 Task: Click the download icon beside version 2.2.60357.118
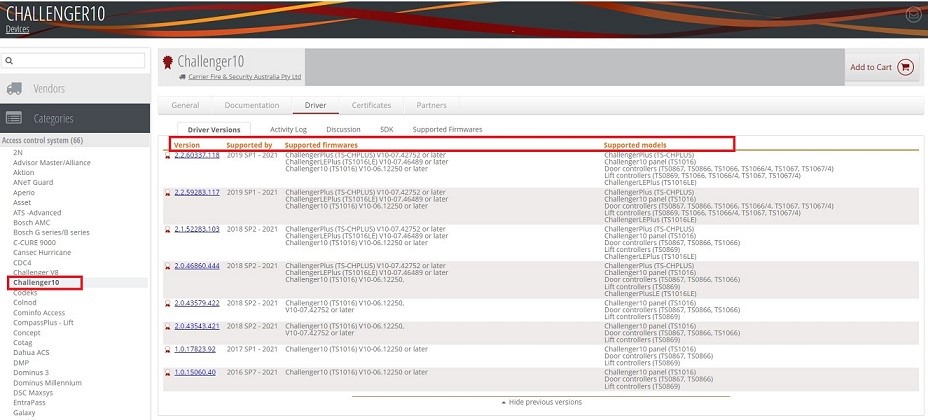pos(167,156)
